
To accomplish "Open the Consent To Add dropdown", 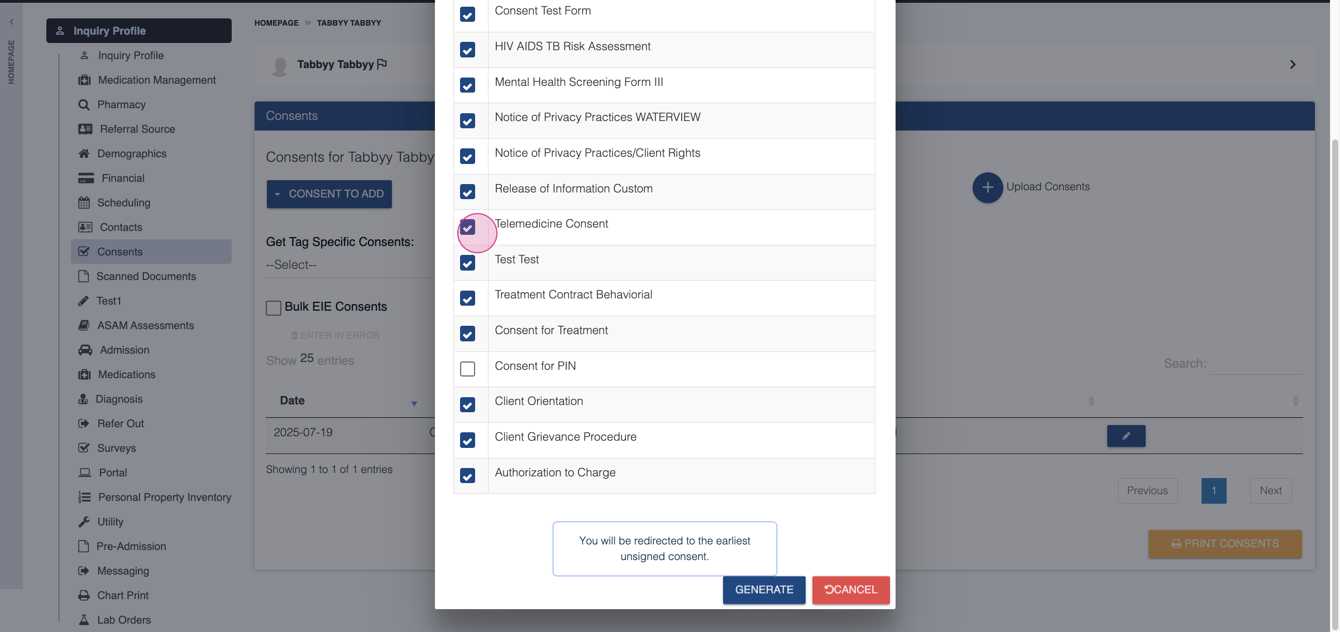I will [x=329, y=194].
